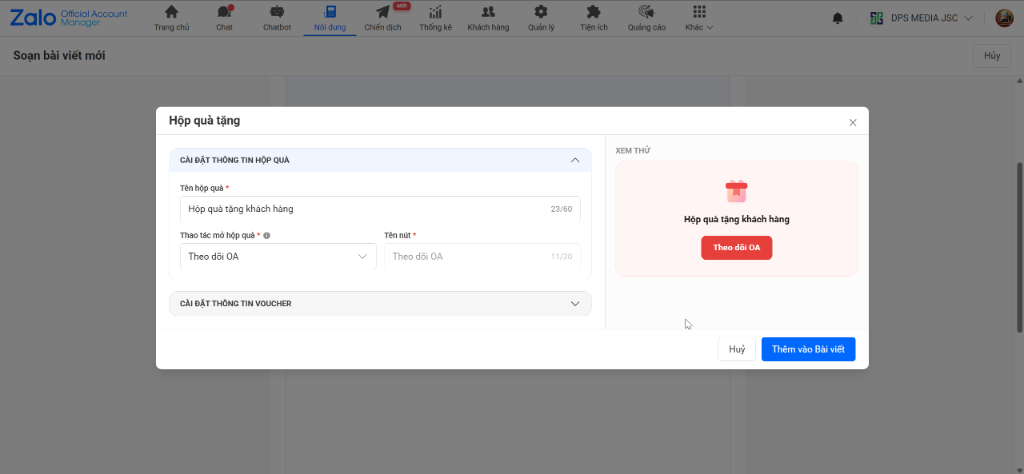Collapse Cài đặt thông tin hộp quà section

click(575, 160)
